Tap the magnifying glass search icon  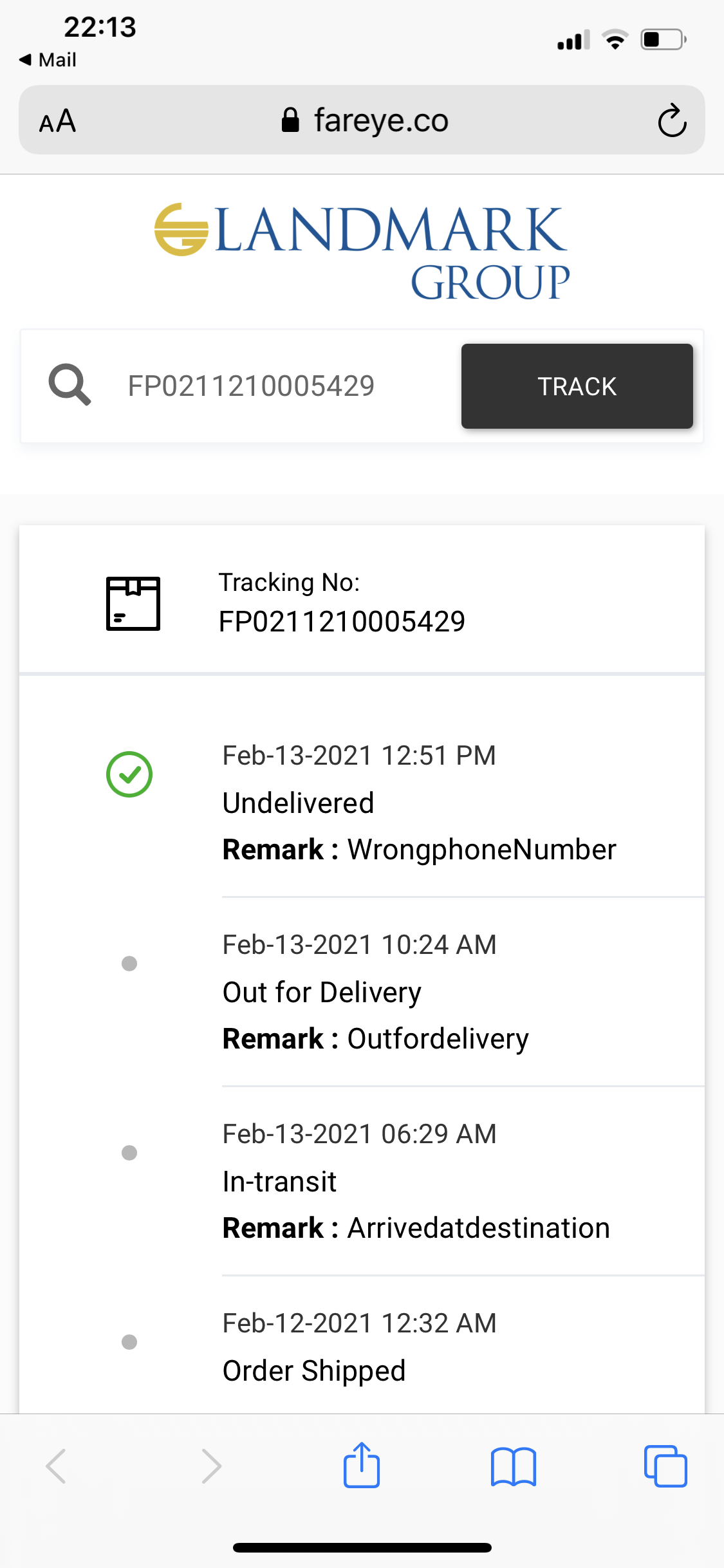click(x=70, y=385)
